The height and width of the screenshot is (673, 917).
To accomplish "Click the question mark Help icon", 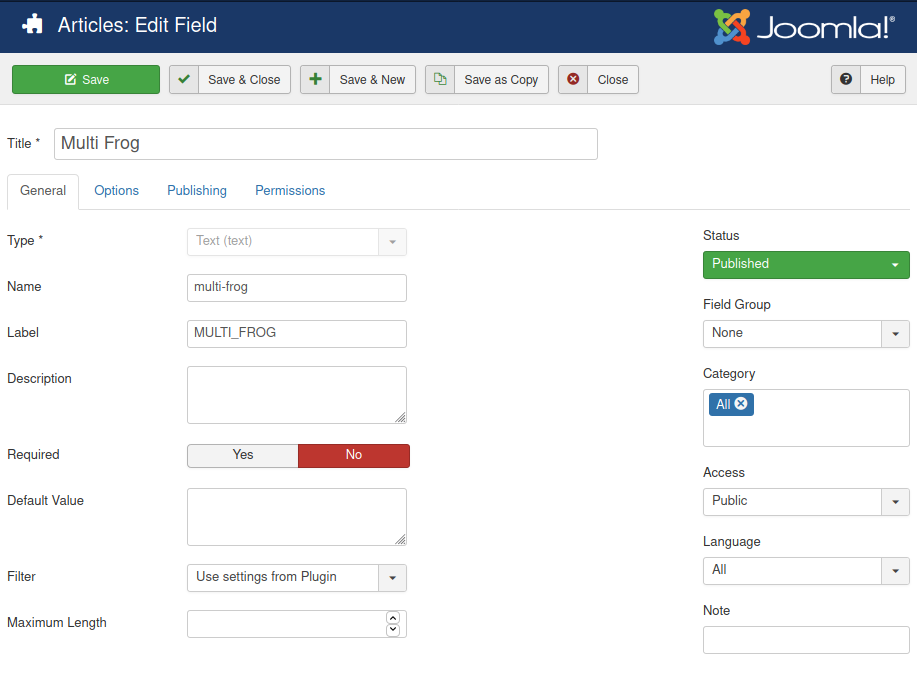I will pyautogui.click(x=846, y=79).
